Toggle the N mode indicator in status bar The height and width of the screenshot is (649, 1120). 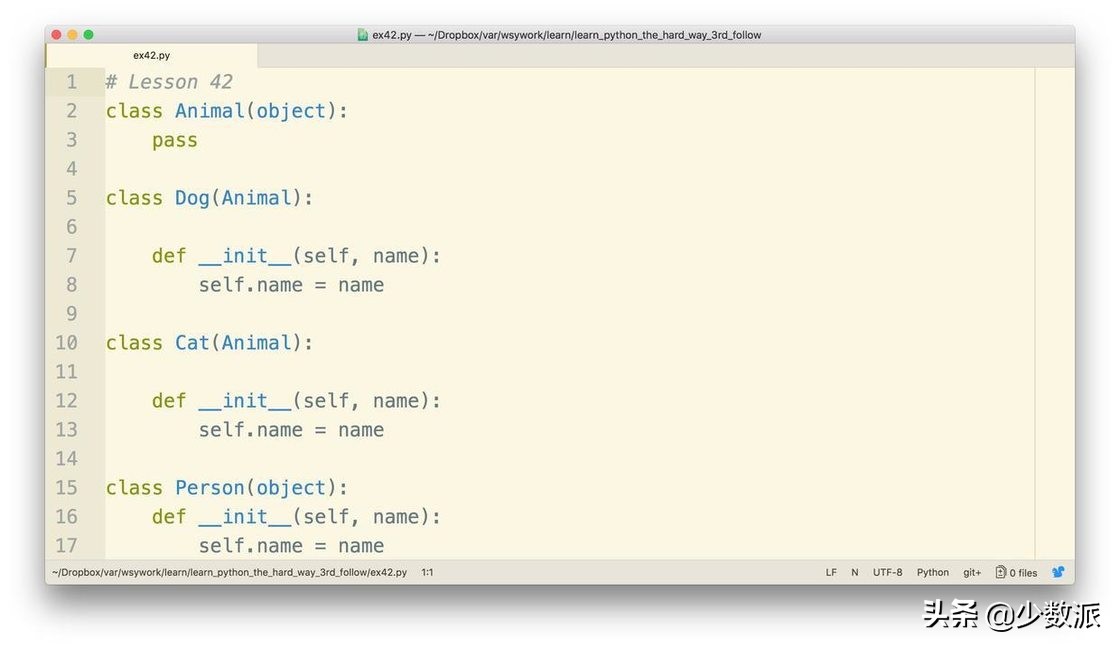pos(854,572)
